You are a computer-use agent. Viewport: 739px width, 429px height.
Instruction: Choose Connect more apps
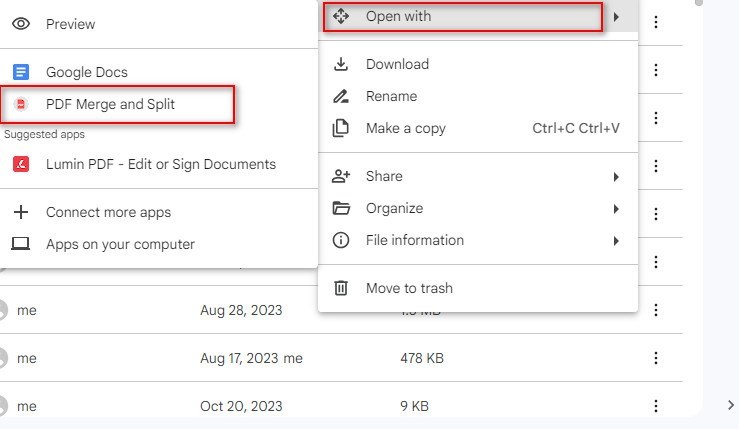pyautogui.click(x=108, y=212)
